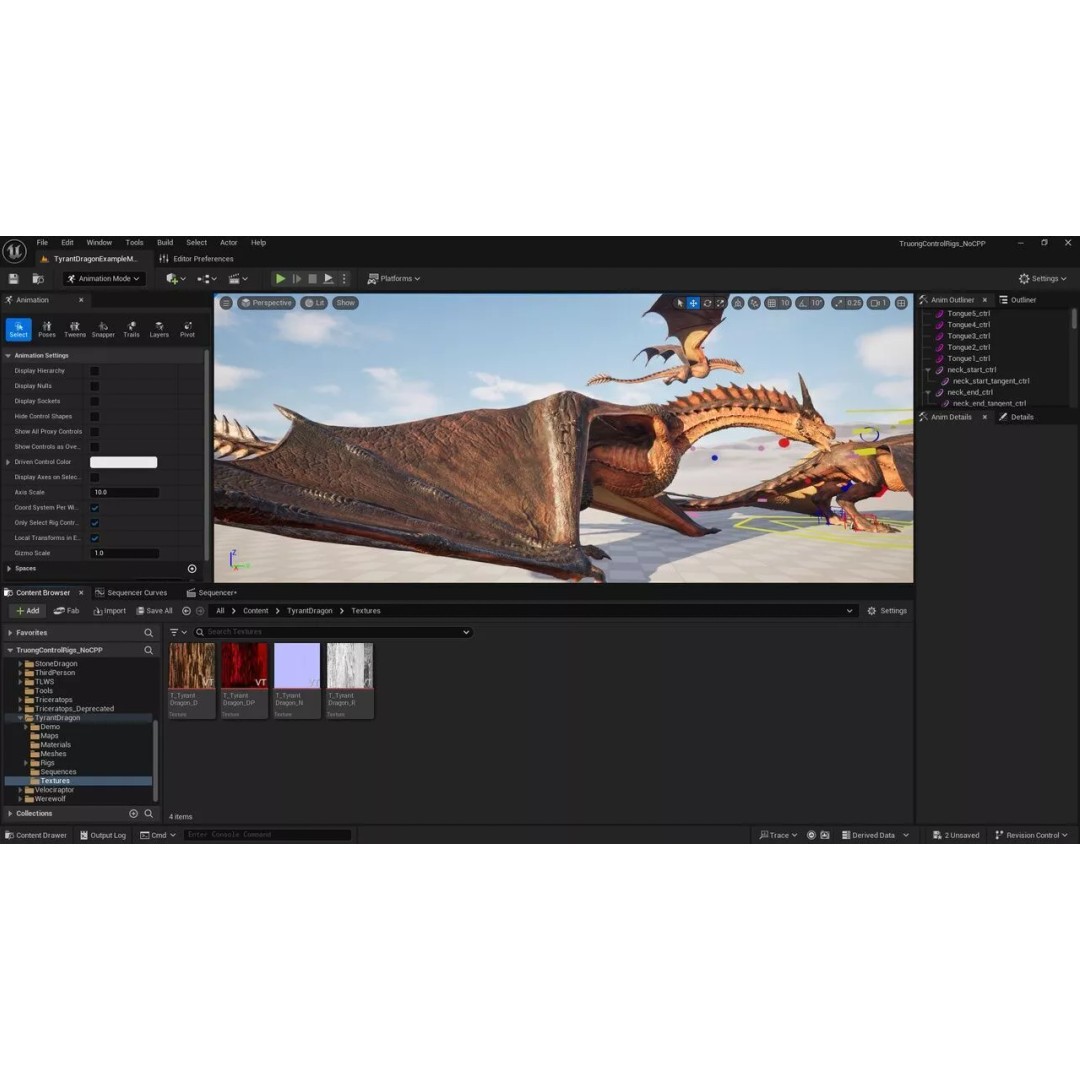Expand the Favorites section
This screenshot has height=1080, width=1080.
[x=10, y=632]
